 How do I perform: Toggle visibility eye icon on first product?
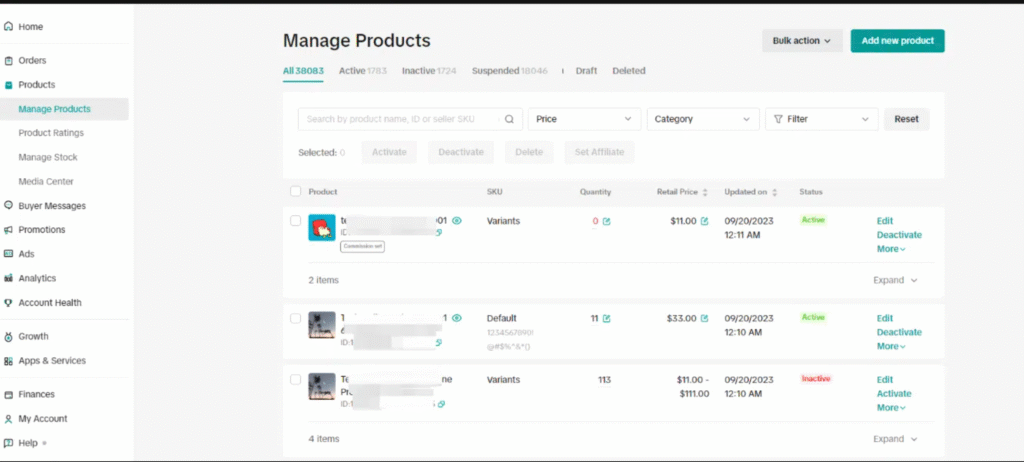pyautogui.click(x=457, y=220)
